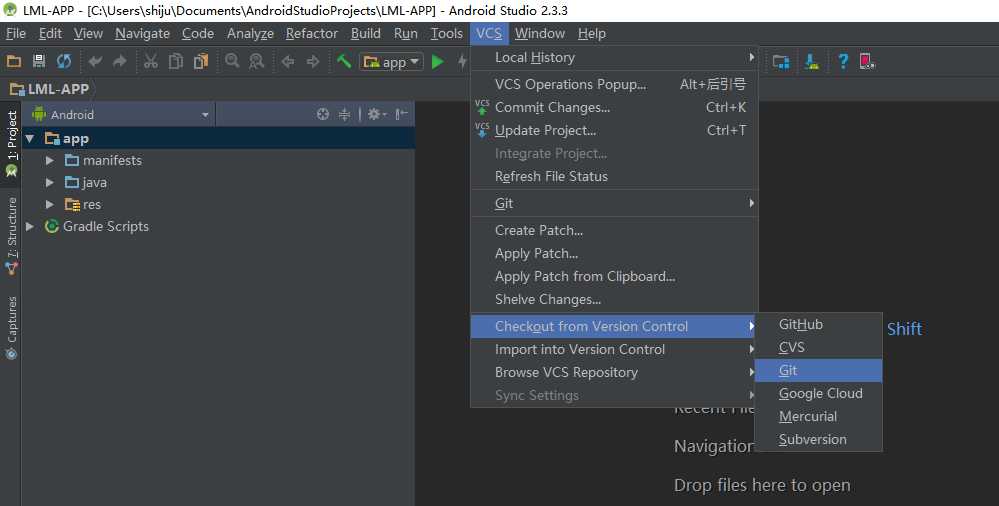The image size is (999, 506).
Task: Expand the Gradle Scripts node
Action: point(30,226)
